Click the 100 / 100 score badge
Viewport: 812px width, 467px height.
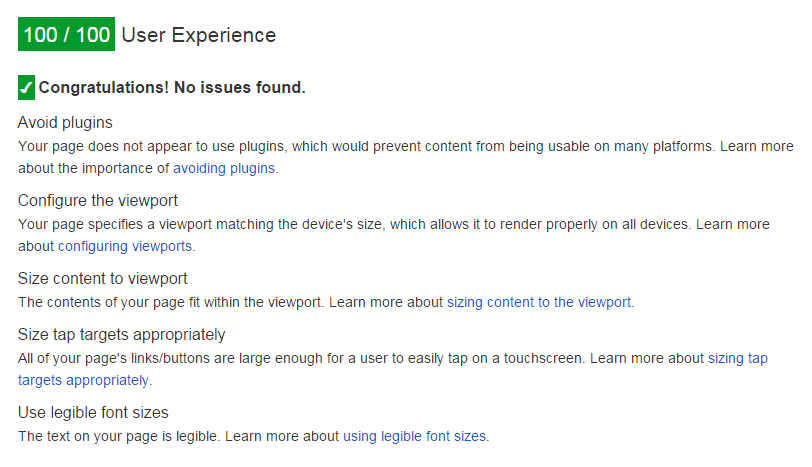coord(66,35)
